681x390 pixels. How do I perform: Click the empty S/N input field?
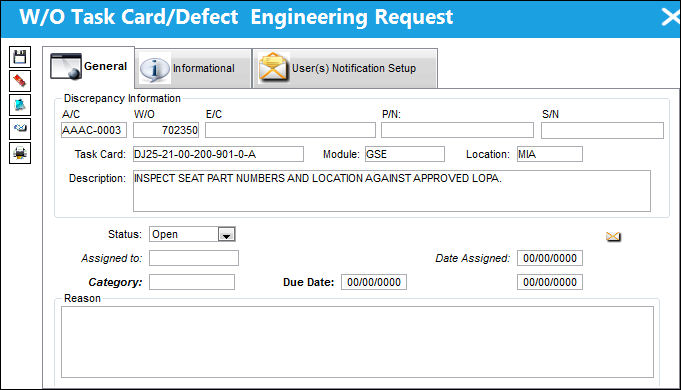(602, 130)
